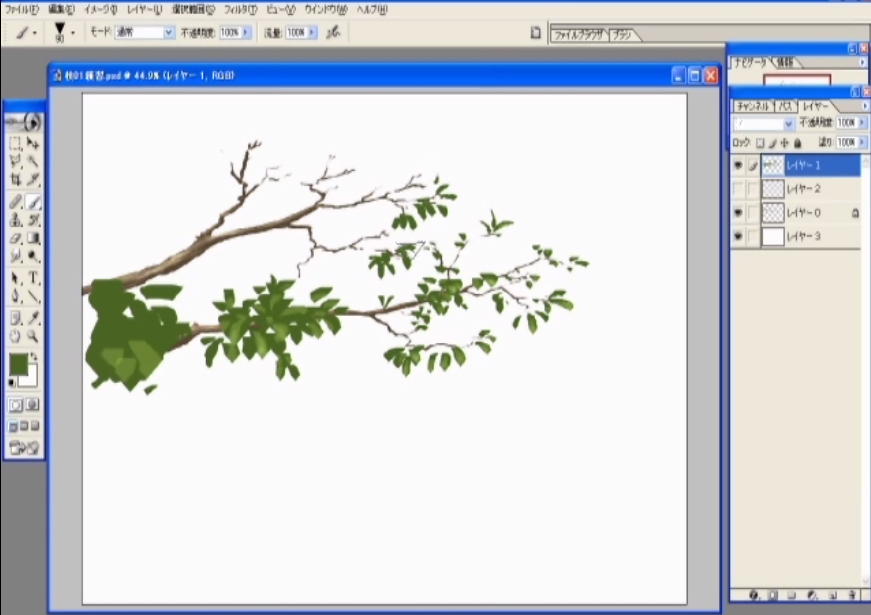
Task: Select the Gradient tool
Action: [x=33, y=238]
